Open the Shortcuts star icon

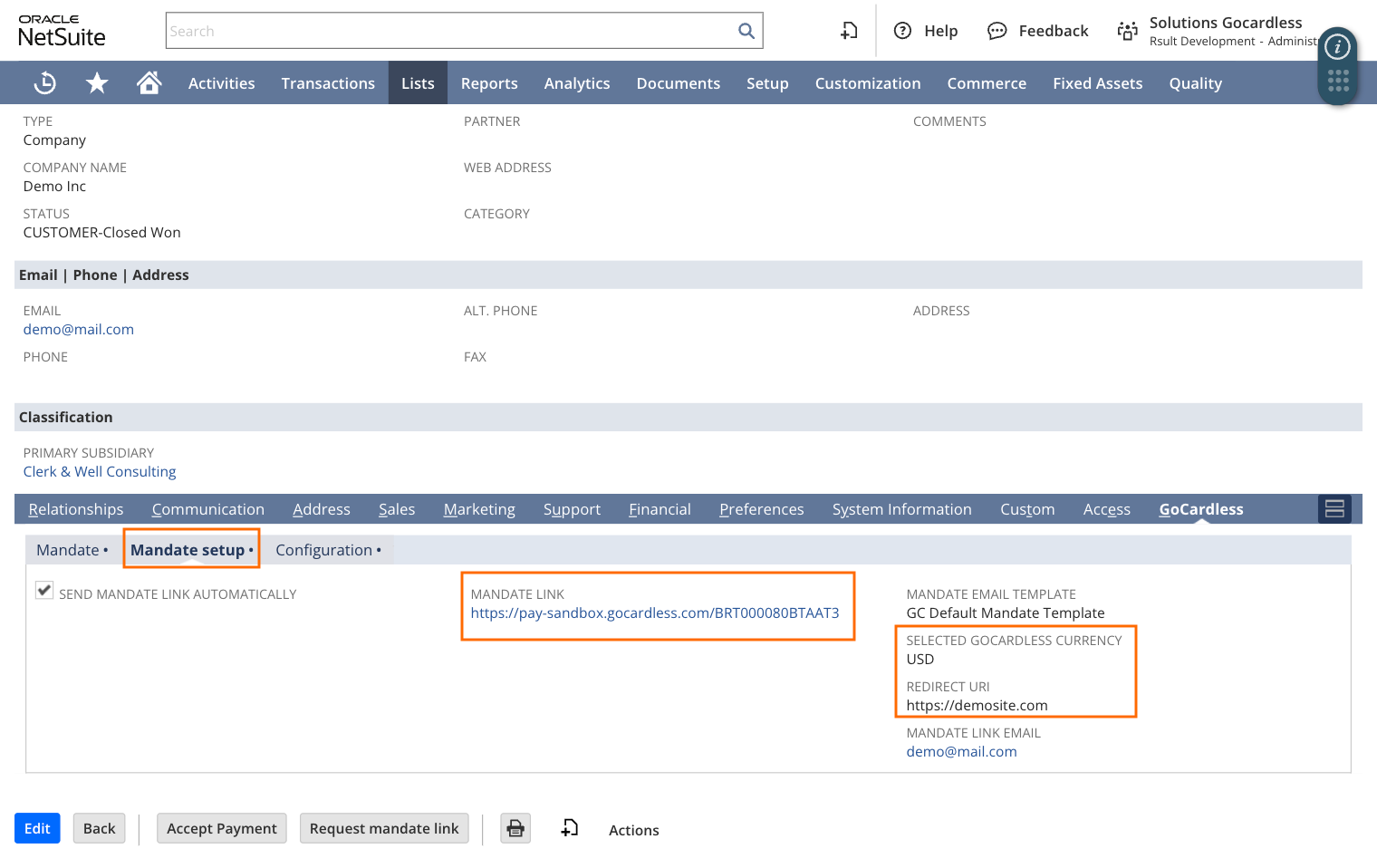click(x=97, y=83)
